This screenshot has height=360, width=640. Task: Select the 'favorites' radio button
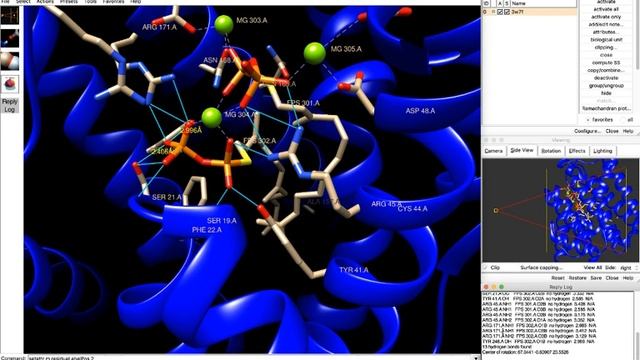[588, 120]
